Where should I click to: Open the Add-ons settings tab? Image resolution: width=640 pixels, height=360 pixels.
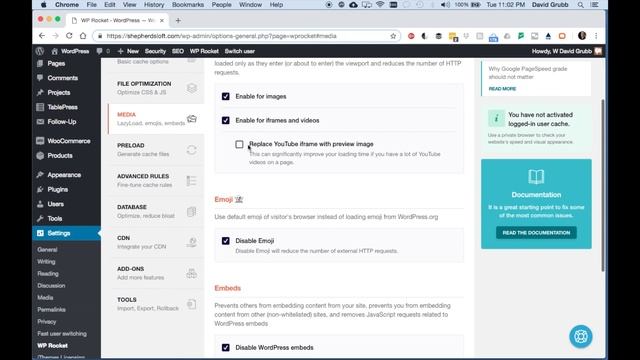(156, 273)
